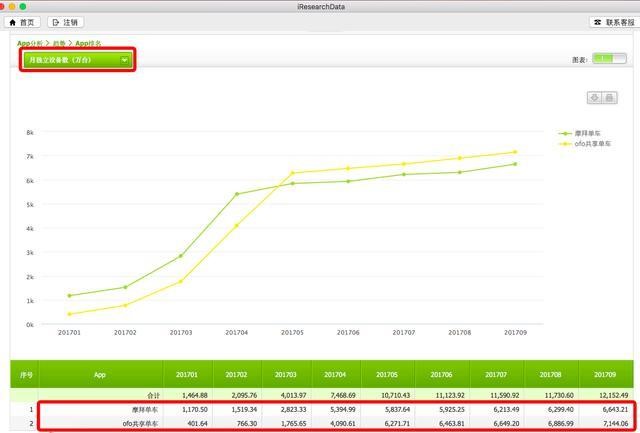The width and height of the screenshot is (640, 433).
Task: Click the 序号 column header
Action: (27, 375)
